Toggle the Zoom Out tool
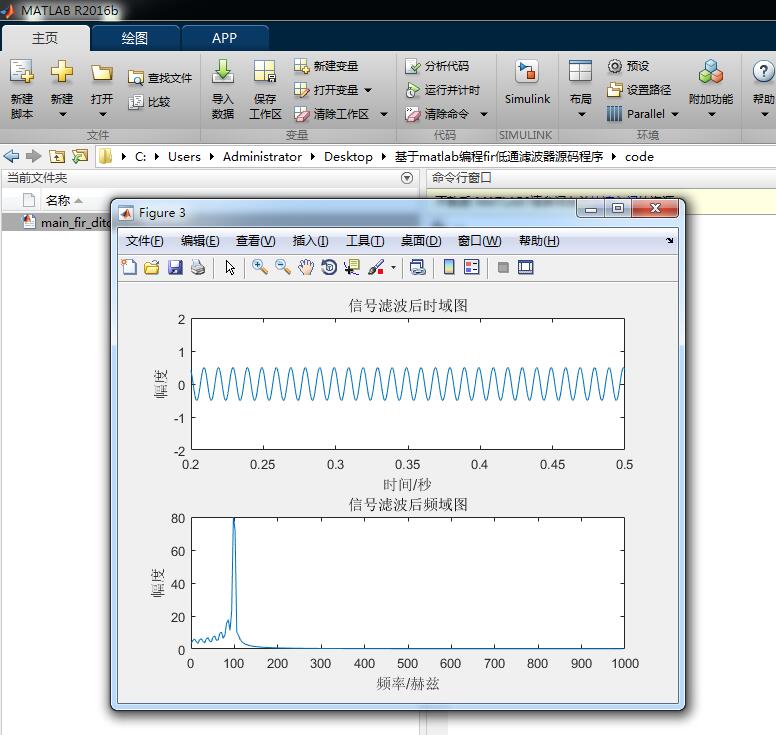776x735 pixels. click(x=283, y=267)
